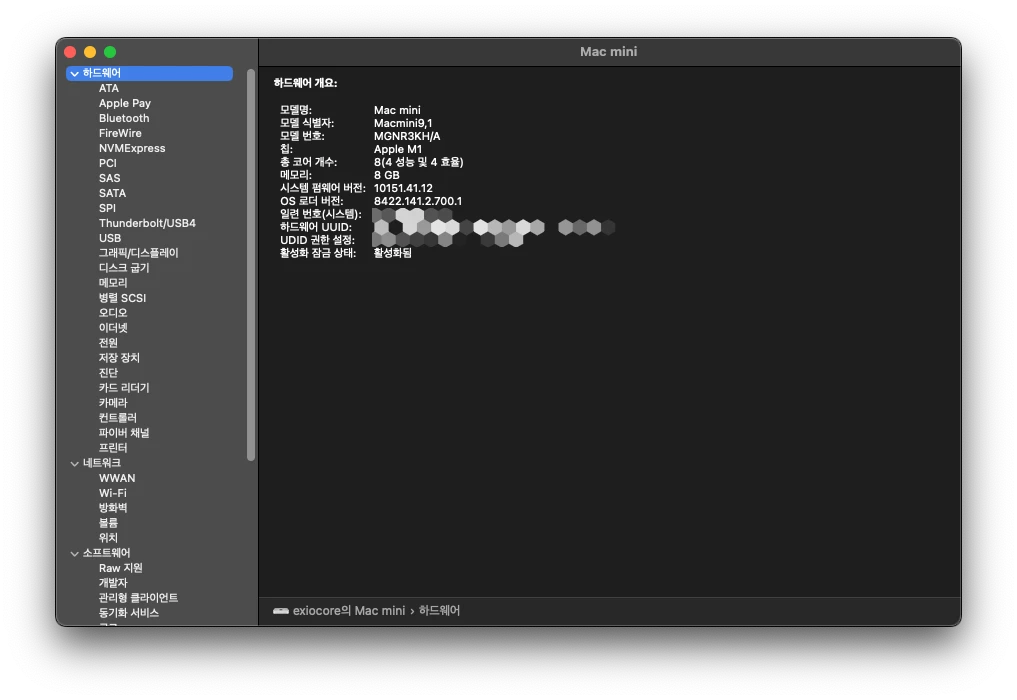Viewport: 1017px width, 700px height.
Task: Click 하드웨어 in the path bar
Action: (439, 611)
